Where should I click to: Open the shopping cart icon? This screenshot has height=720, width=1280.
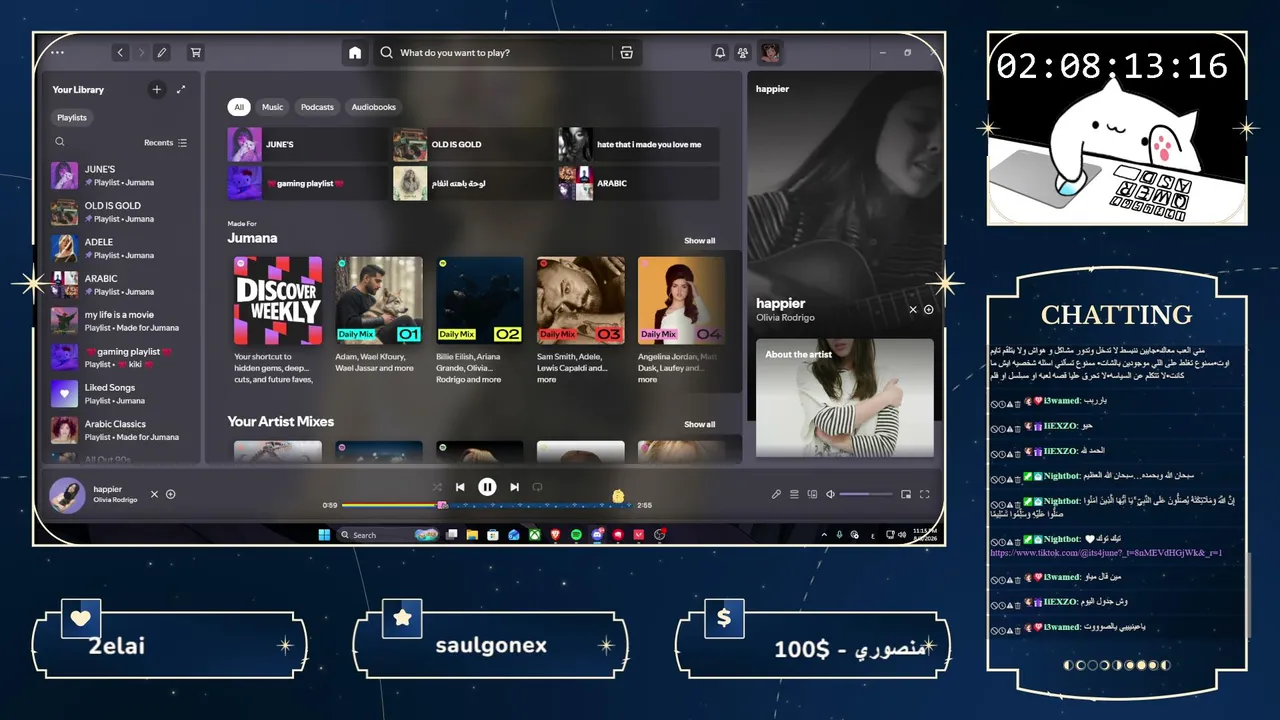click(x=196, y=53)
